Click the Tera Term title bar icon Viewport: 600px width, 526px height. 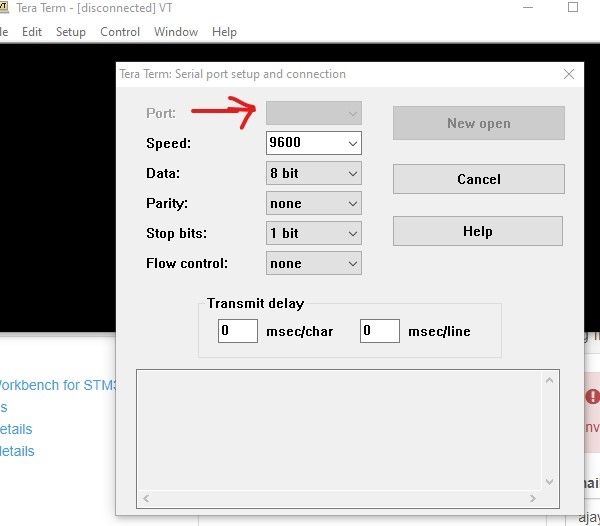(x=4, y=7)
